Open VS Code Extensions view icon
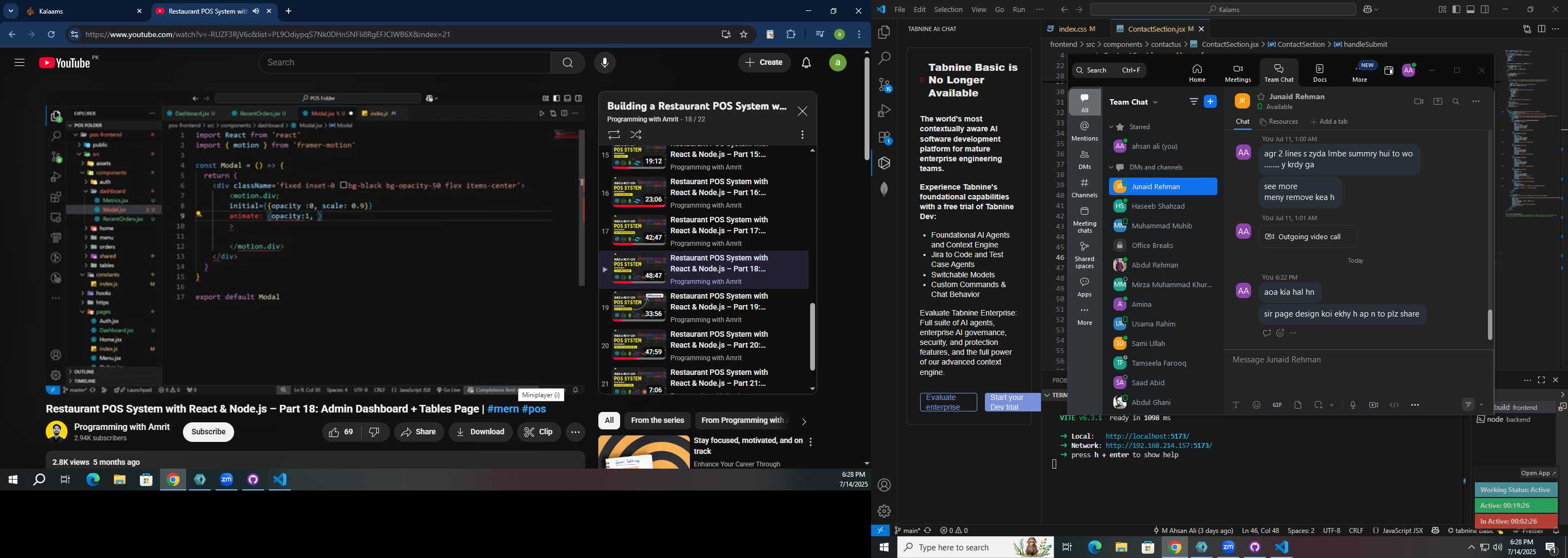The image size is (1568, 558). [x=884, y=137]
